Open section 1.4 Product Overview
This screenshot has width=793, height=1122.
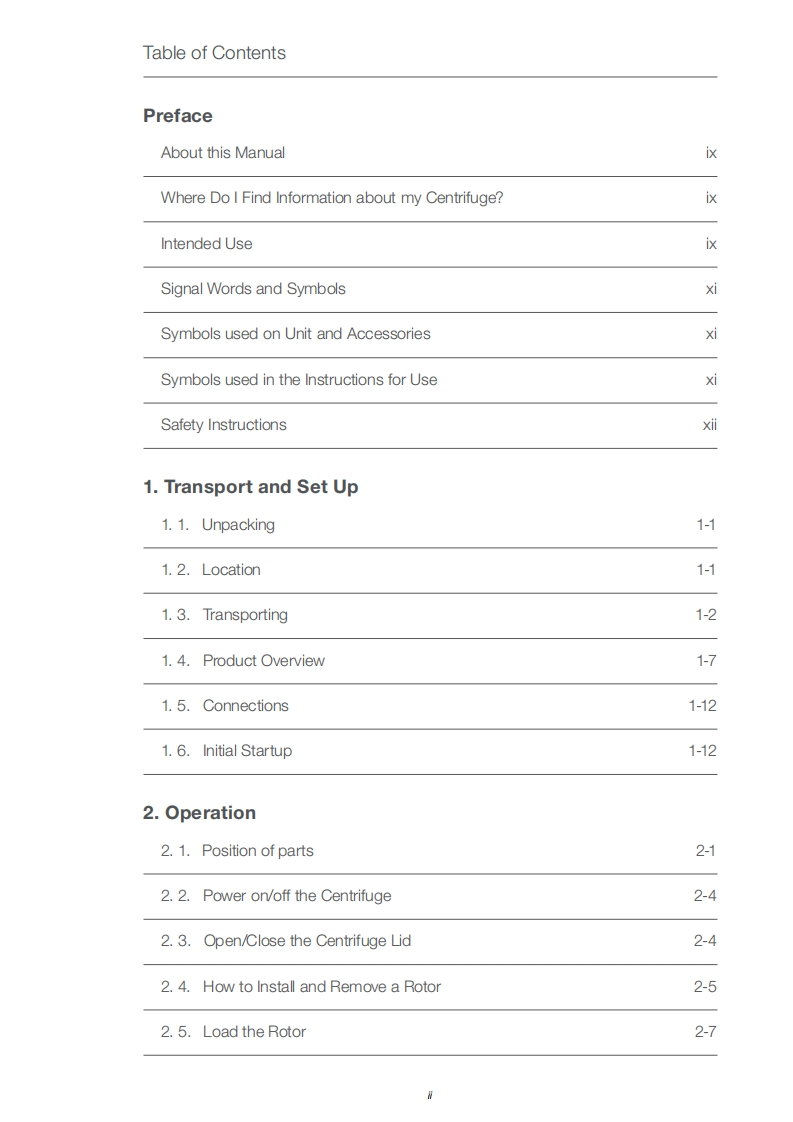263,661
